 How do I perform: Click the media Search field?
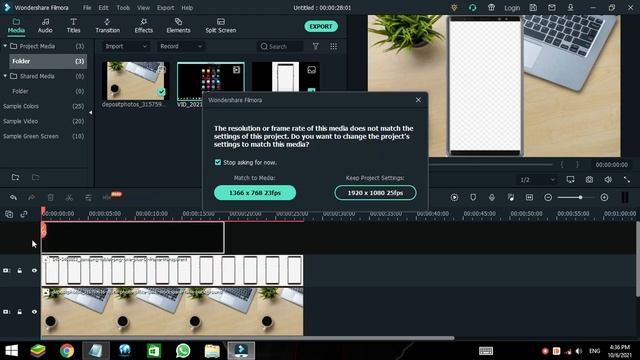[281, 47]
